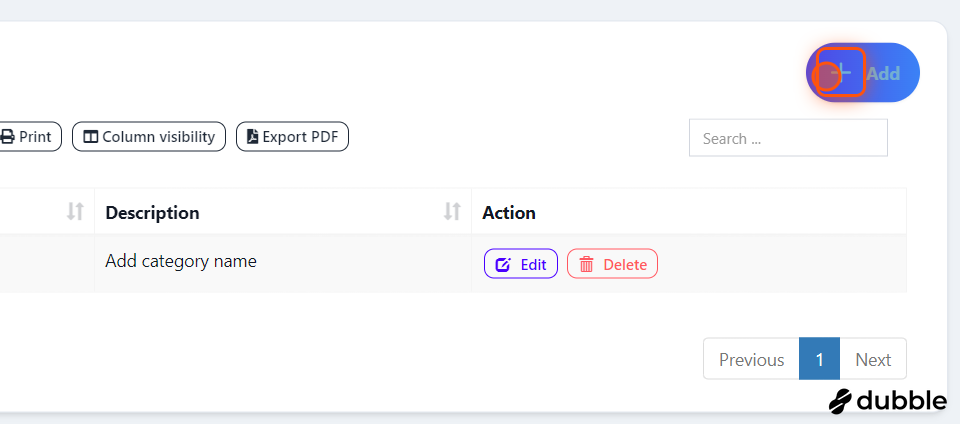This screenshot has width=960, height=424.
Task: Click the table icon beside Column visibility
Action: click(91, 136)
